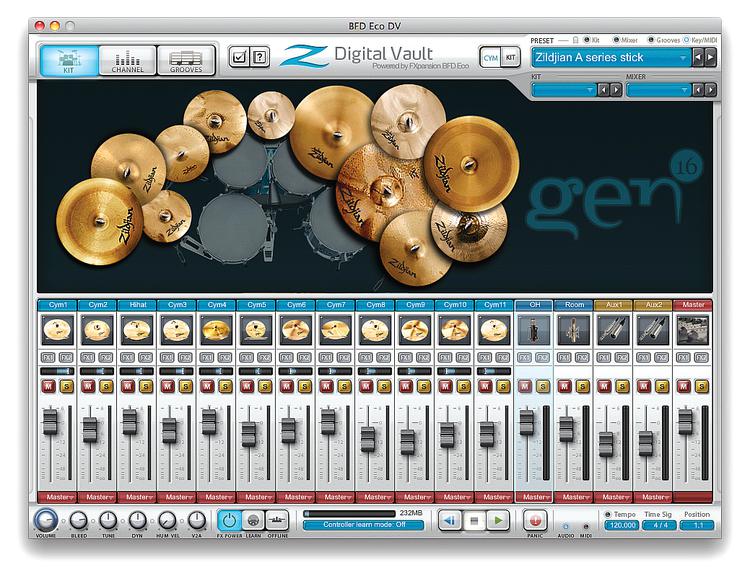750x578 pixels.
Task: Open Aux2 output routing Master dropdown
Action: [653, 497]
